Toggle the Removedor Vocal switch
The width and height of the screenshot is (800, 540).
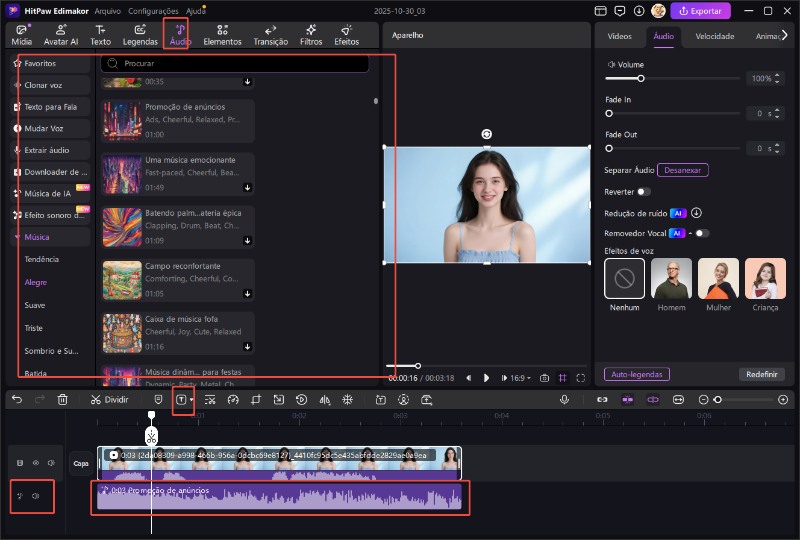pyautogui.click(x=702, y=233)
